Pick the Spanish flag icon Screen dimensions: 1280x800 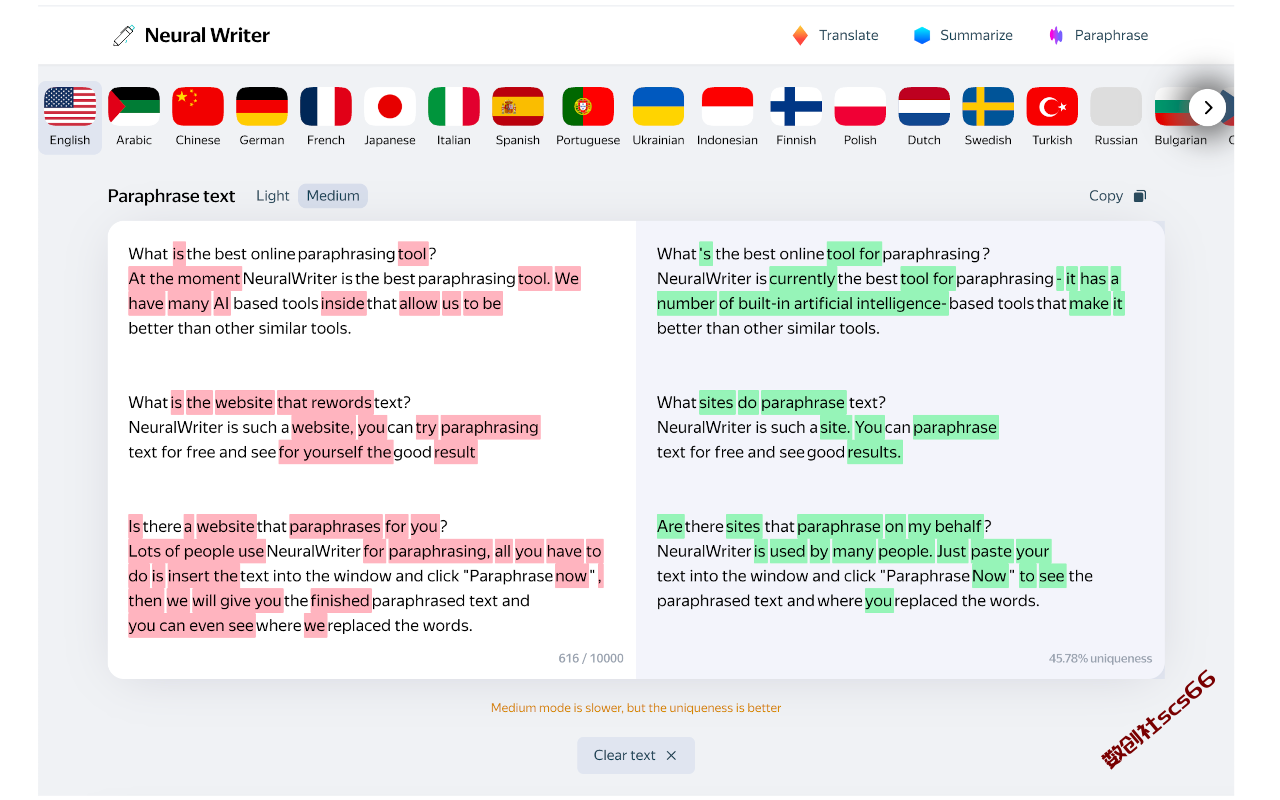[x=518, y=107]
